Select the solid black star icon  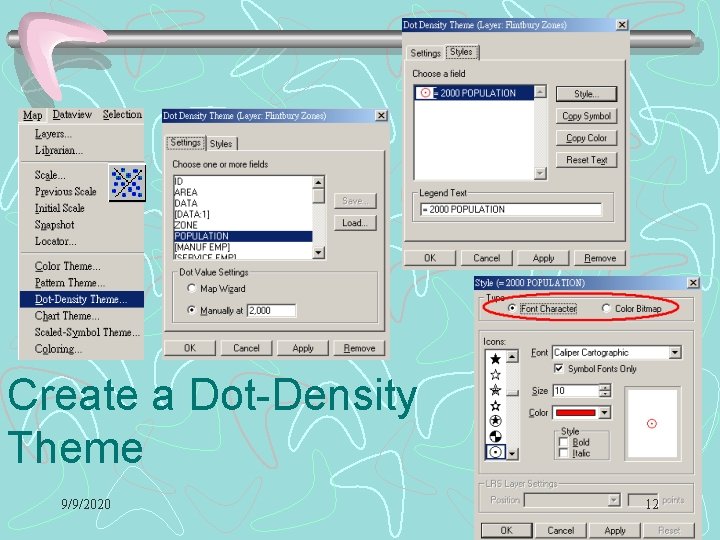[495, 358]
